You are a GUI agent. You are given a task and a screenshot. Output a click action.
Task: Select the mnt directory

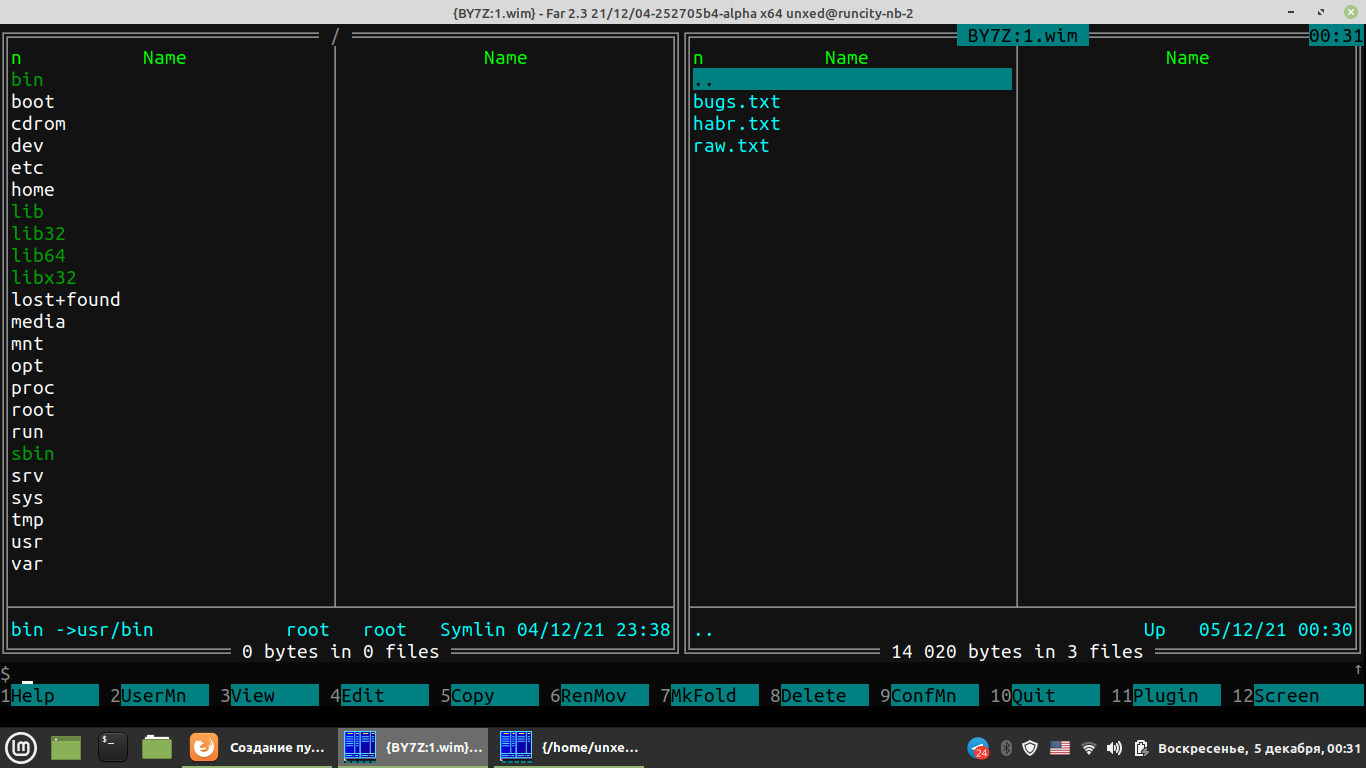(27, 343)
